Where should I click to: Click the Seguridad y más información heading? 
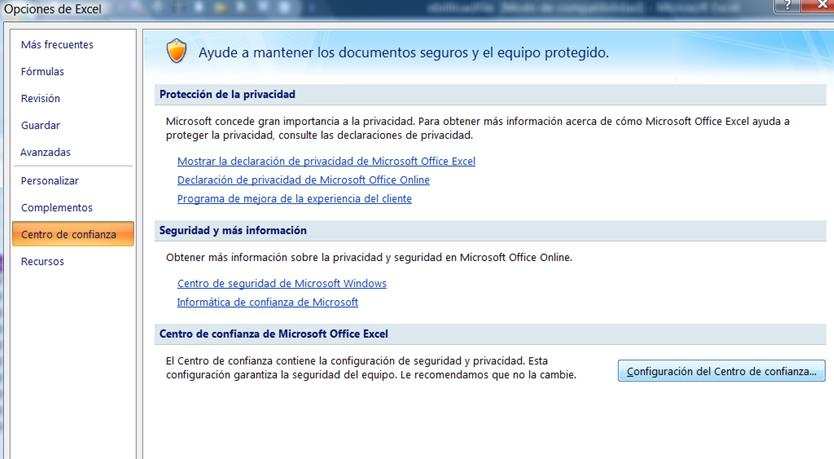233,230
